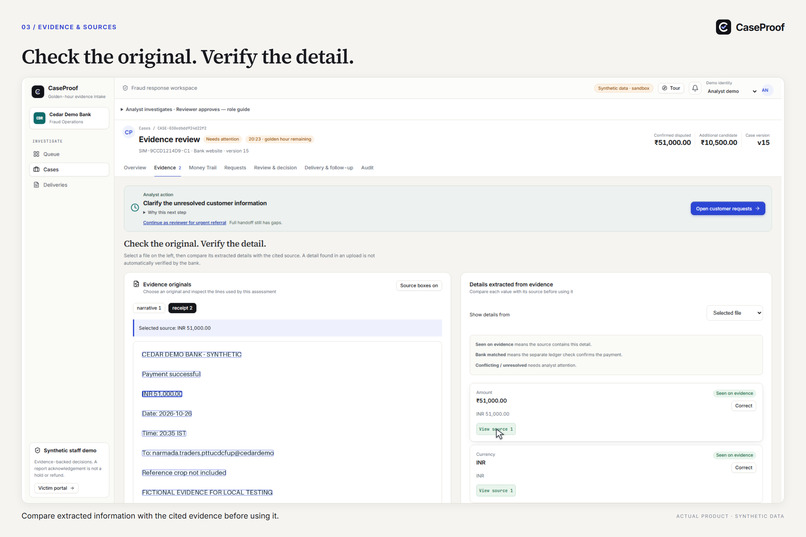Click the To: narmada.traders recipient line
Screen dimensions: 806x537
208,453
